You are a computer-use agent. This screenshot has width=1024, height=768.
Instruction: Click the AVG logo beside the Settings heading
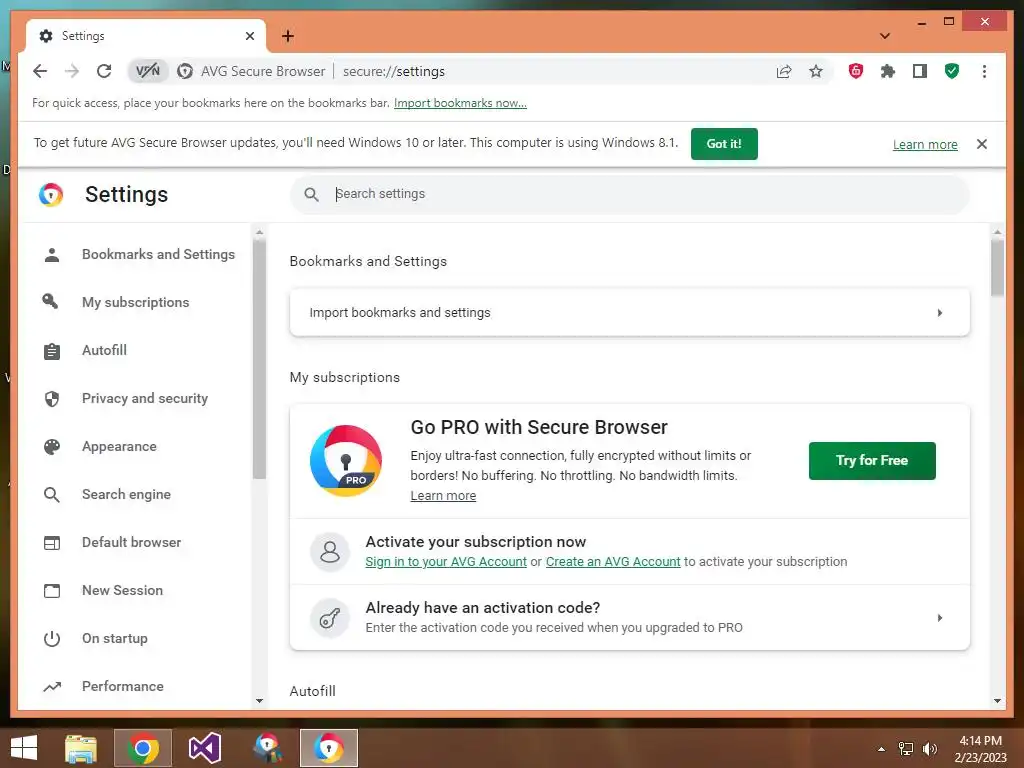(51, 195)
